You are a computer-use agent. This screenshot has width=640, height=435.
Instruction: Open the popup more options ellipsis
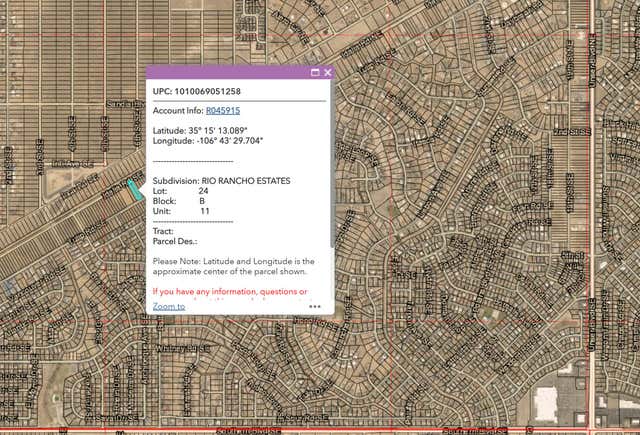pyautogui.click(x=315, y=306)
